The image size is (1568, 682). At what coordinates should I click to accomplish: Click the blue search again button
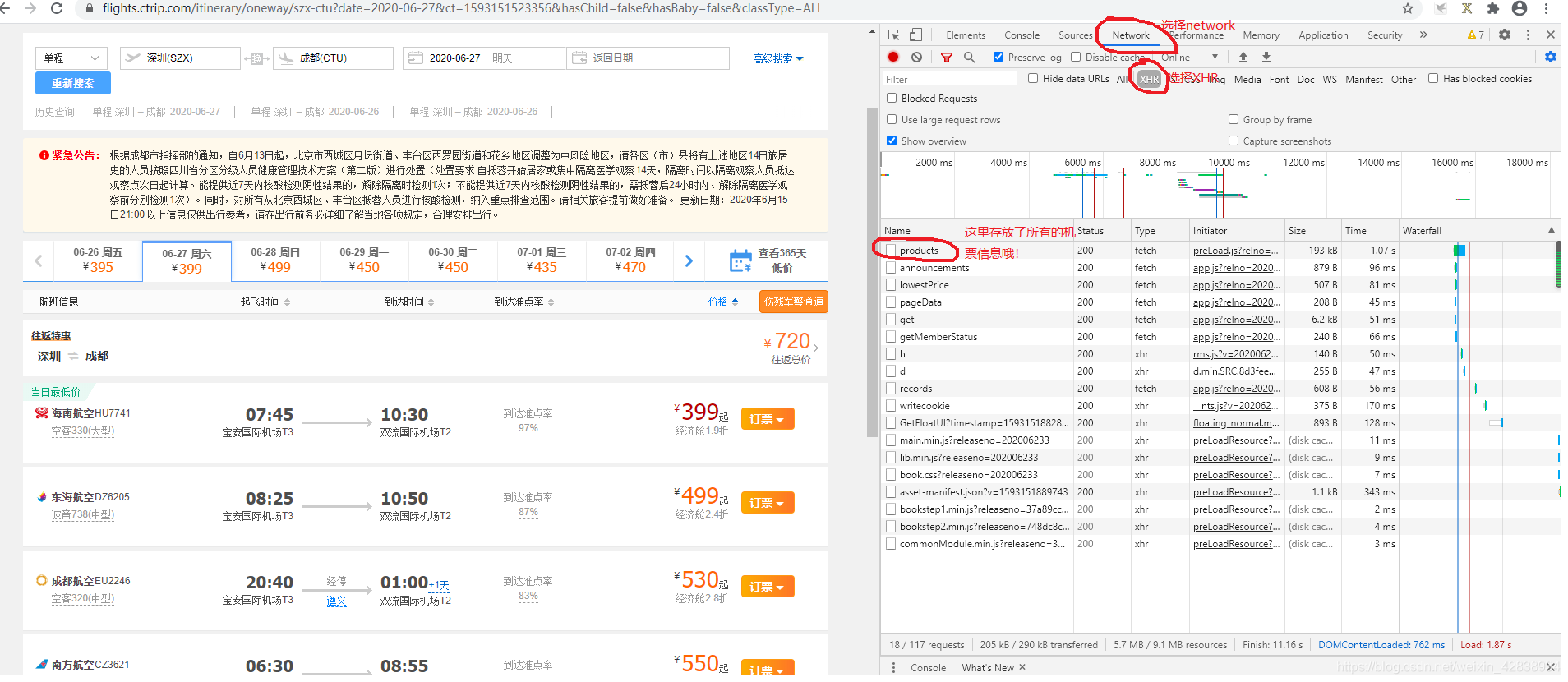coord(73,83)
